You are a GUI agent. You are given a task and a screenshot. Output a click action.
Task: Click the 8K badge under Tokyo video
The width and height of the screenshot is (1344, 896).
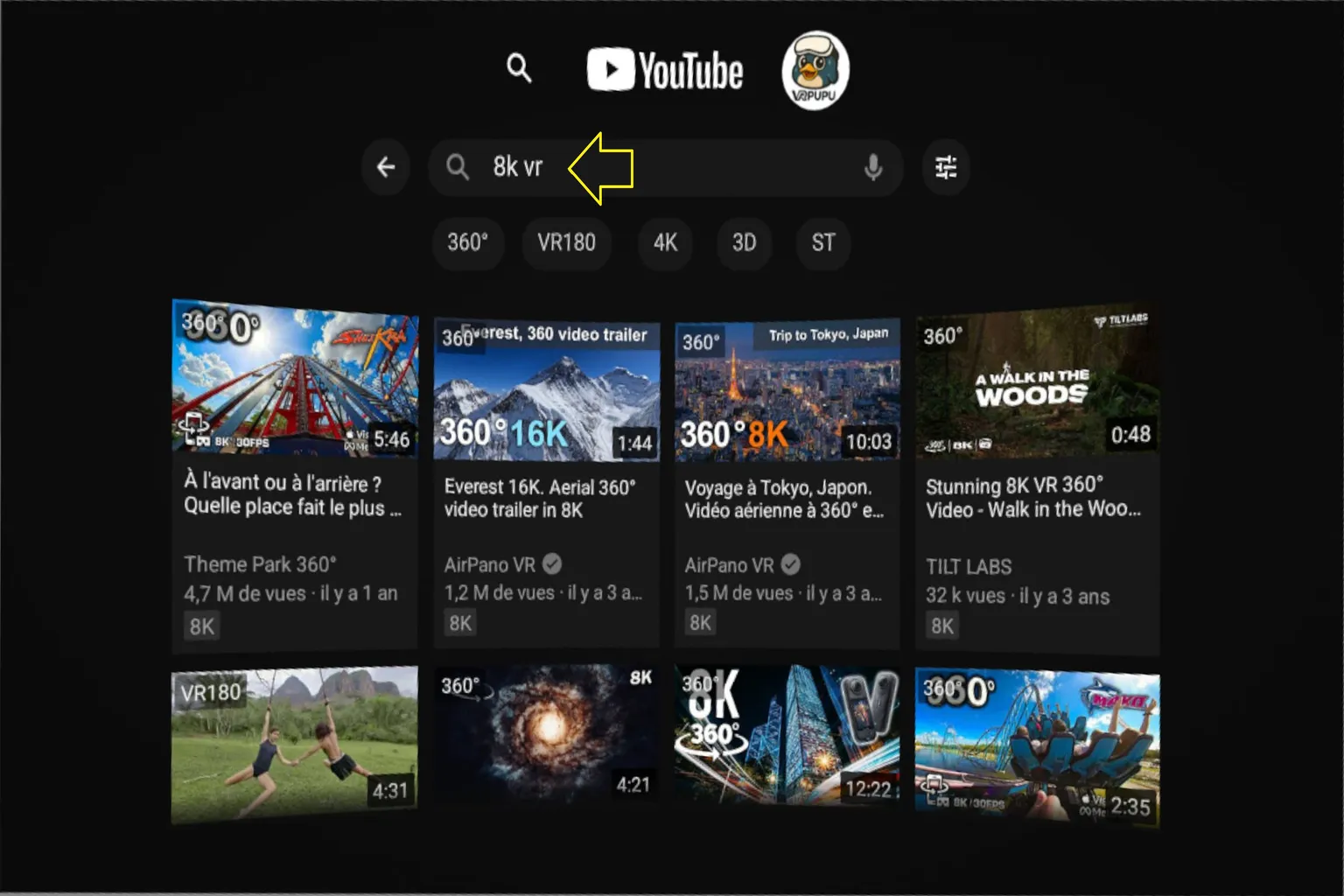click(700, 622)
